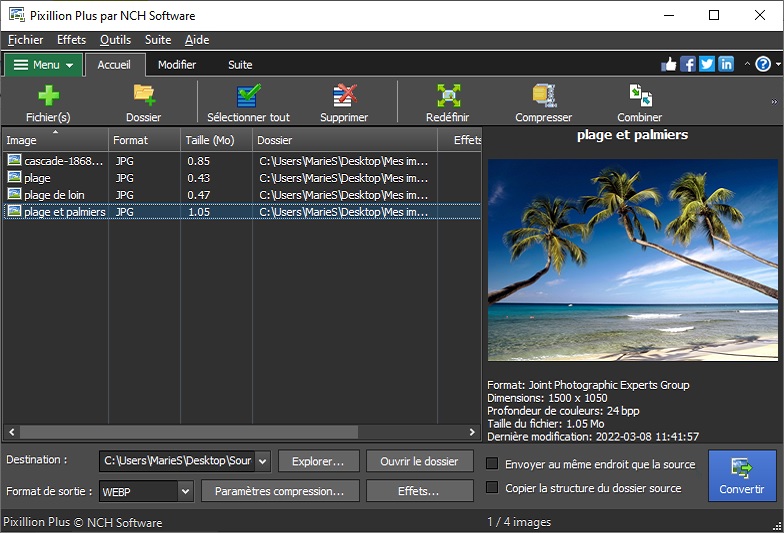Select the plage de loin row
This screenshot has height=533, width=784.
[x=242, y=194]
